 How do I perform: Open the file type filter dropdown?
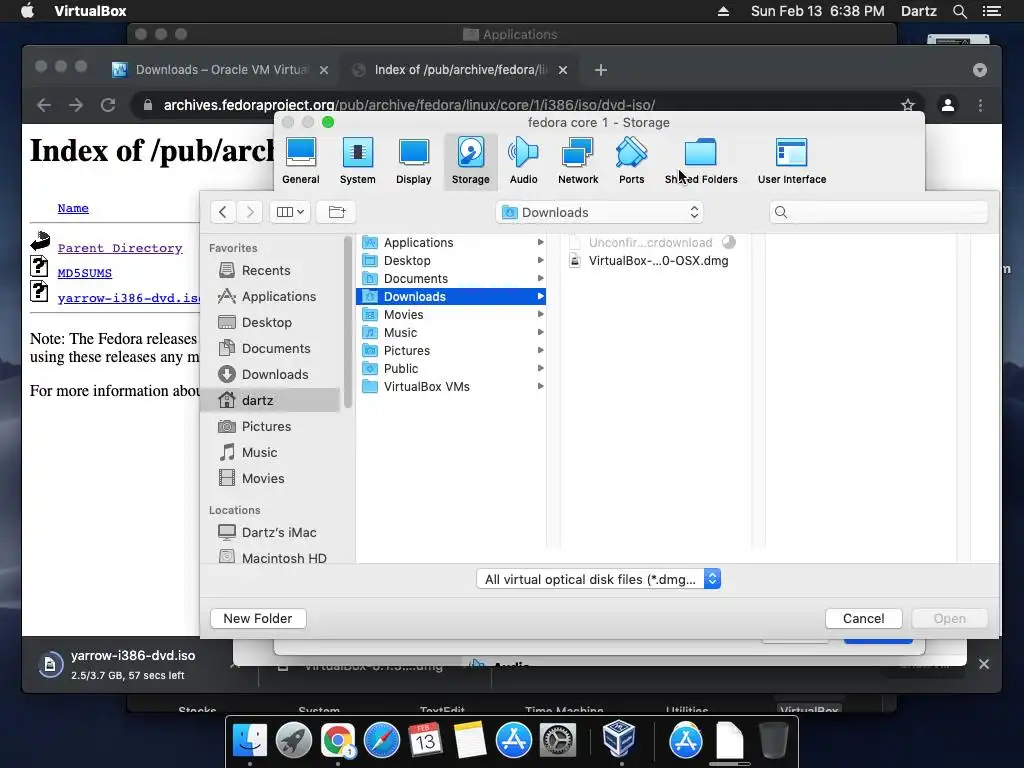599,579
